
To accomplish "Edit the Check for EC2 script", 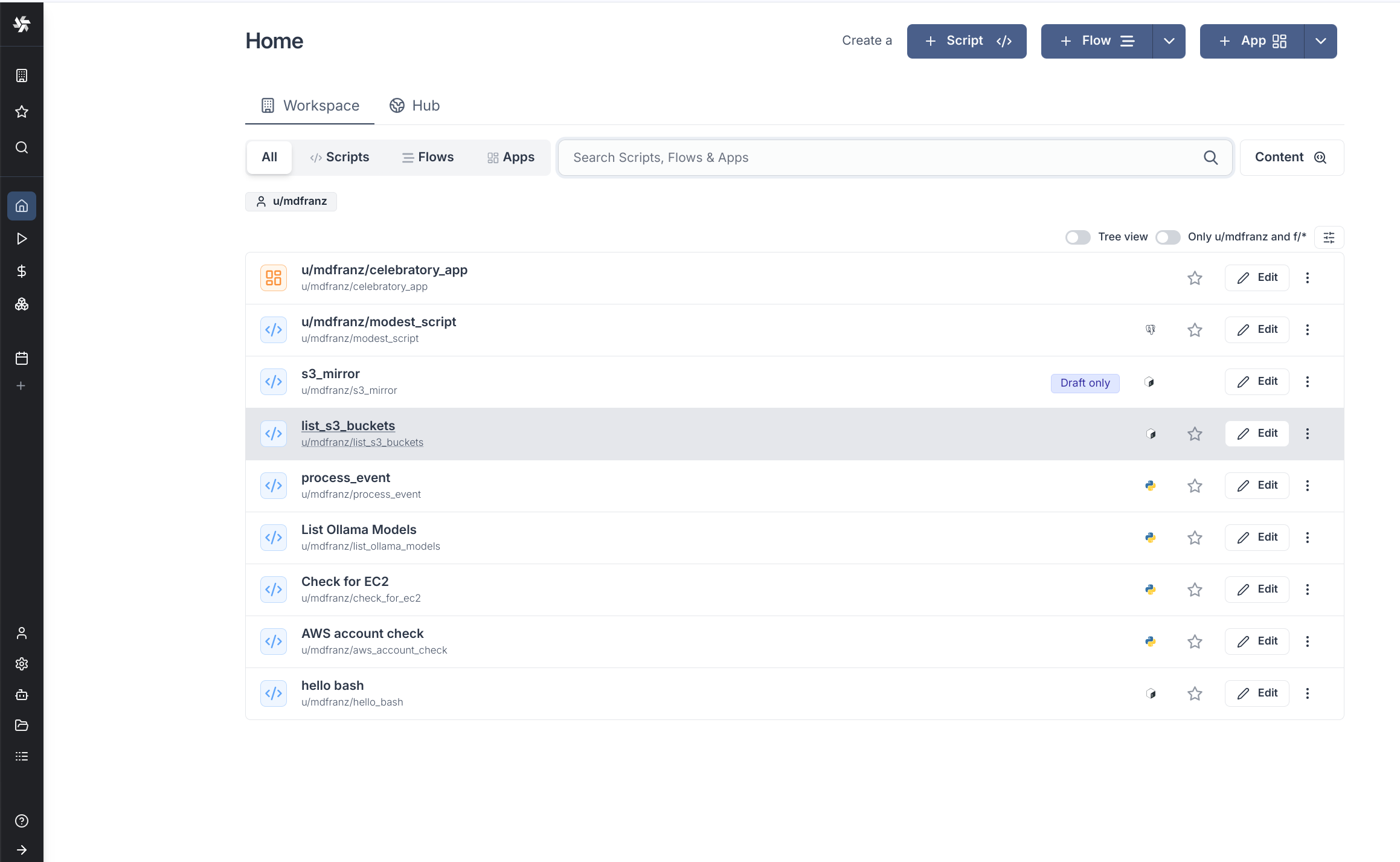I will pos(1256,590).
